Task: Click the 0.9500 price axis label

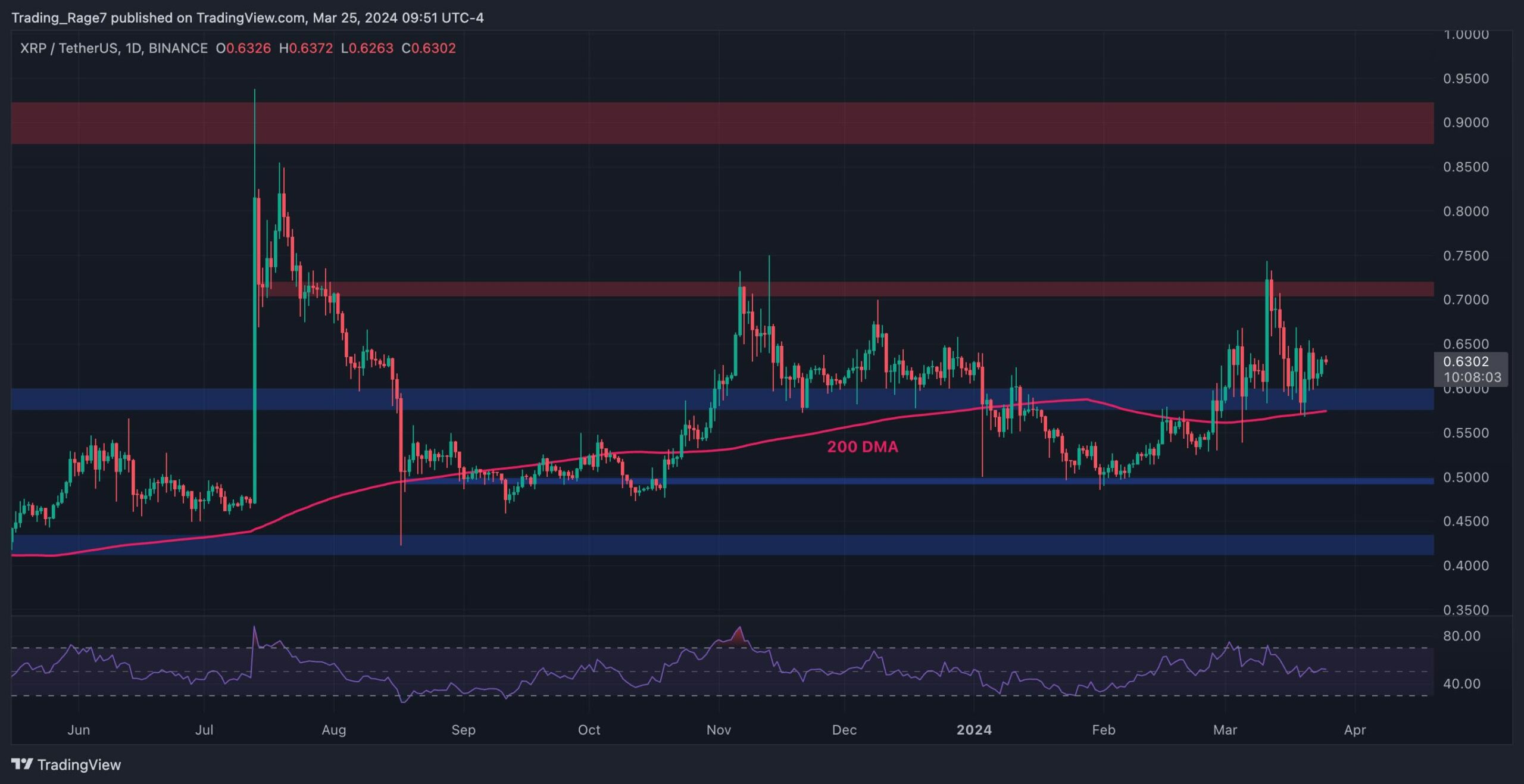Action: point(1465,79)
